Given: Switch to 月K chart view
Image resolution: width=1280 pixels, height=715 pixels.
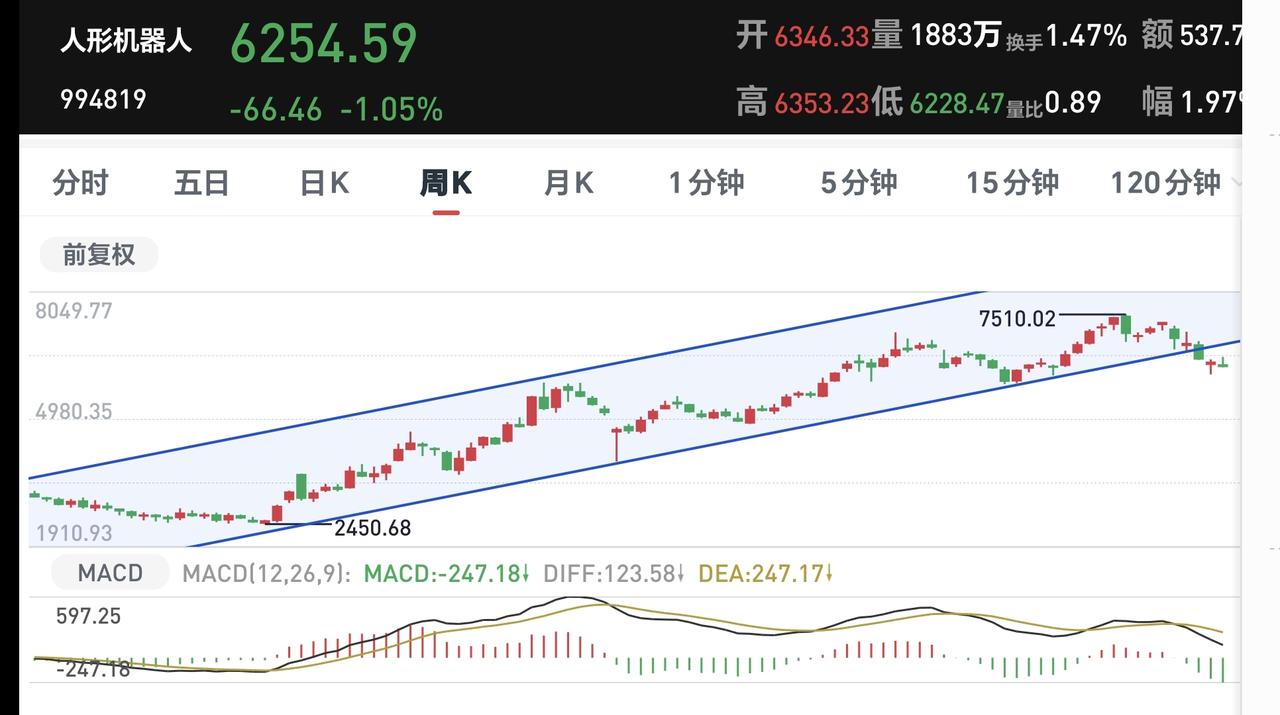Looking at the screenshot, I should point(569,183).
